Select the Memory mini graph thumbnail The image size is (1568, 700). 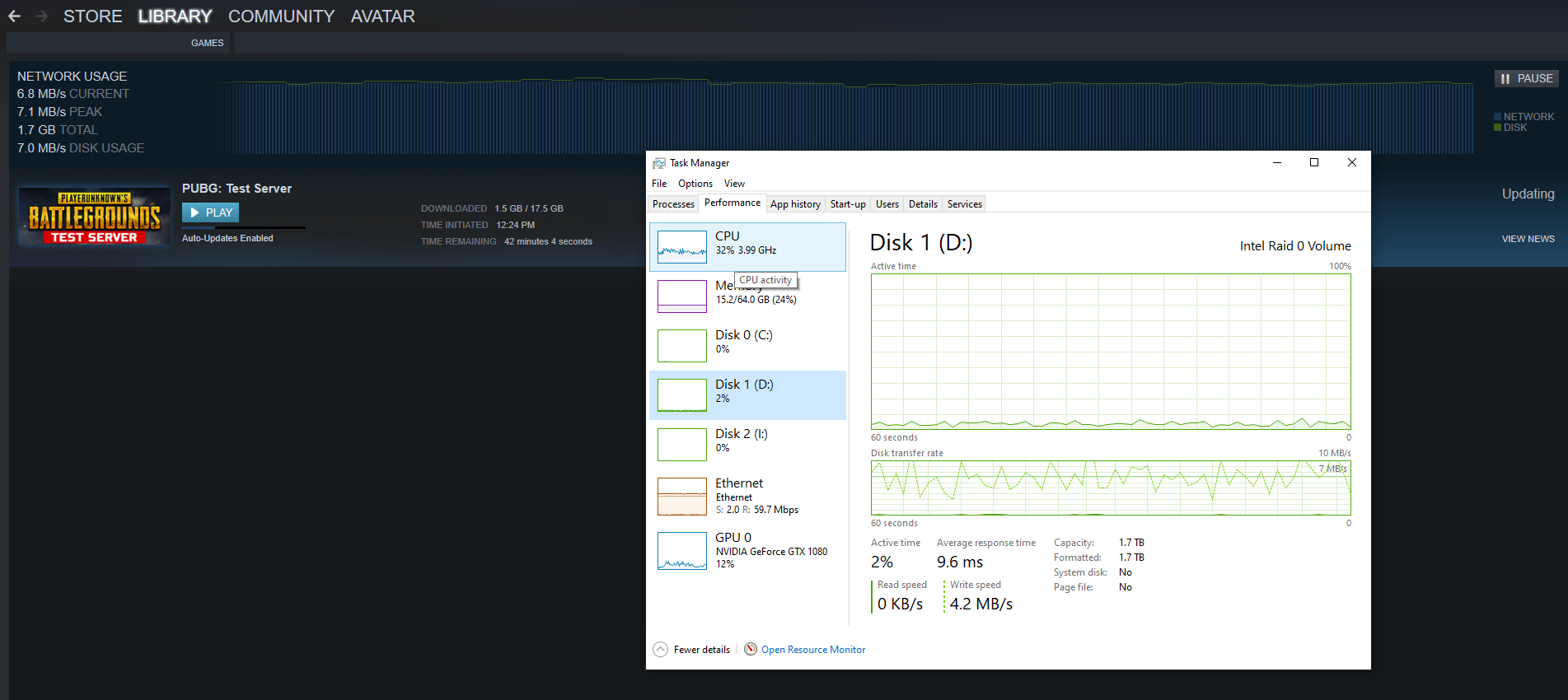pyautogui.click(x=682, y=296)
